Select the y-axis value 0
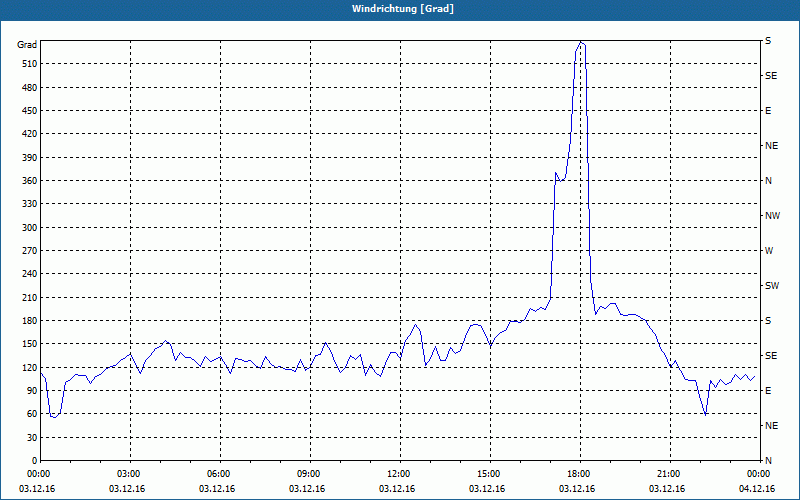 pos(35,460)
